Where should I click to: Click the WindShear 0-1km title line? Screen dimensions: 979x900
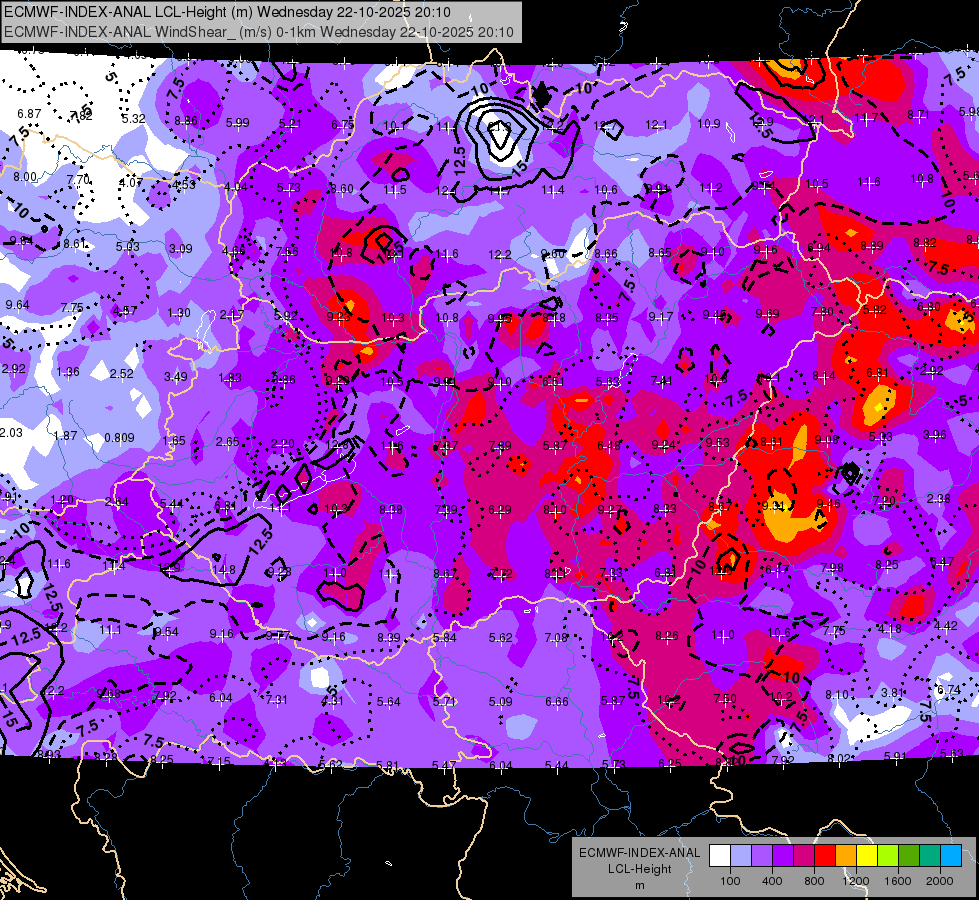258,32
